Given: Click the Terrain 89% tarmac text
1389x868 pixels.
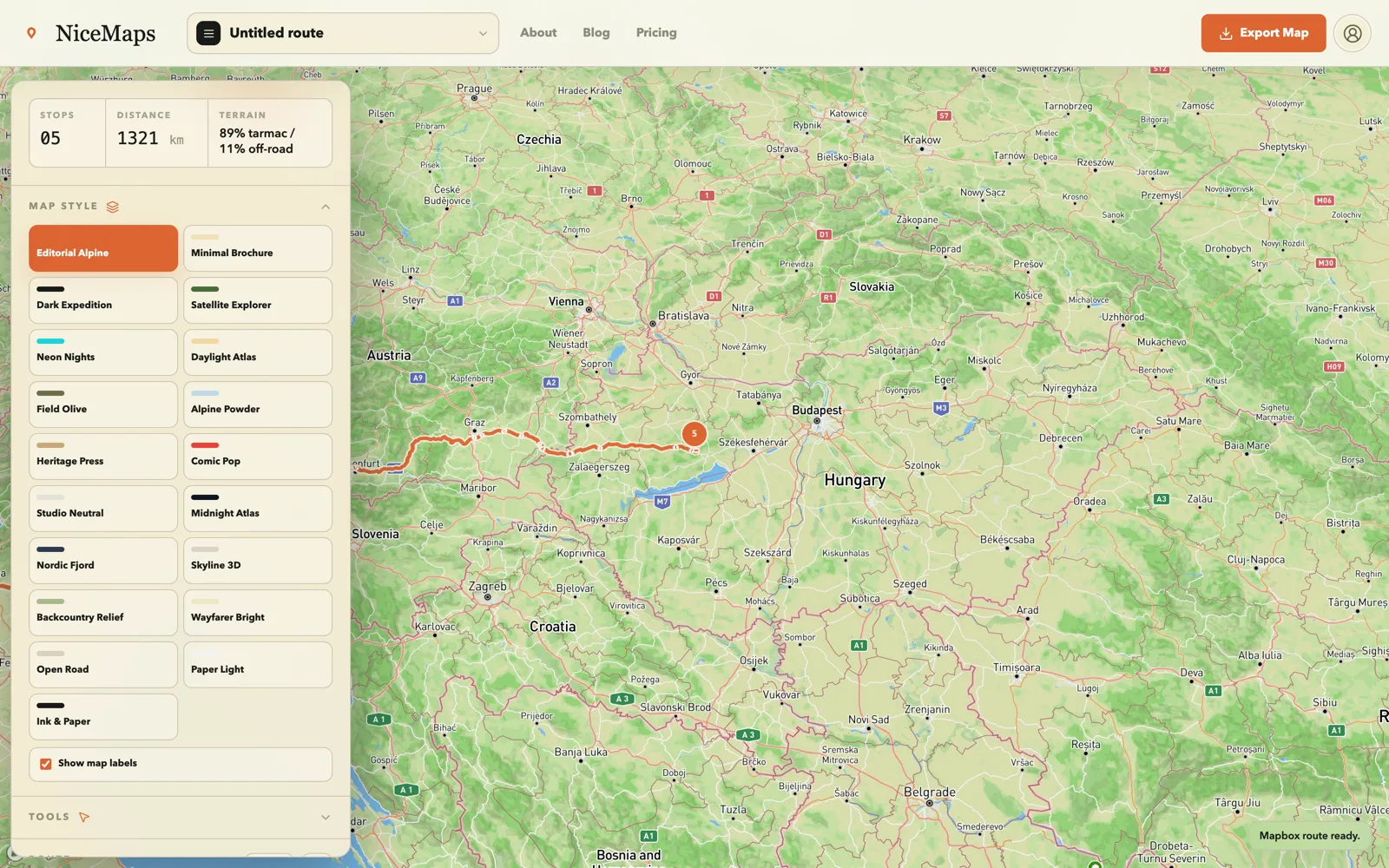Looking at the screenshot, I should (x=256, y=141).
